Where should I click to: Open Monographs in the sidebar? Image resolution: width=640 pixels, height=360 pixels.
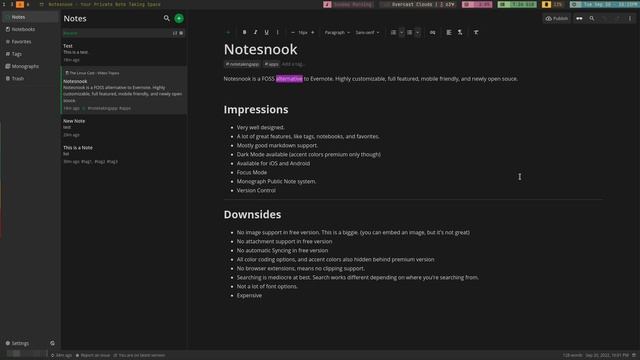coord(30,66)
